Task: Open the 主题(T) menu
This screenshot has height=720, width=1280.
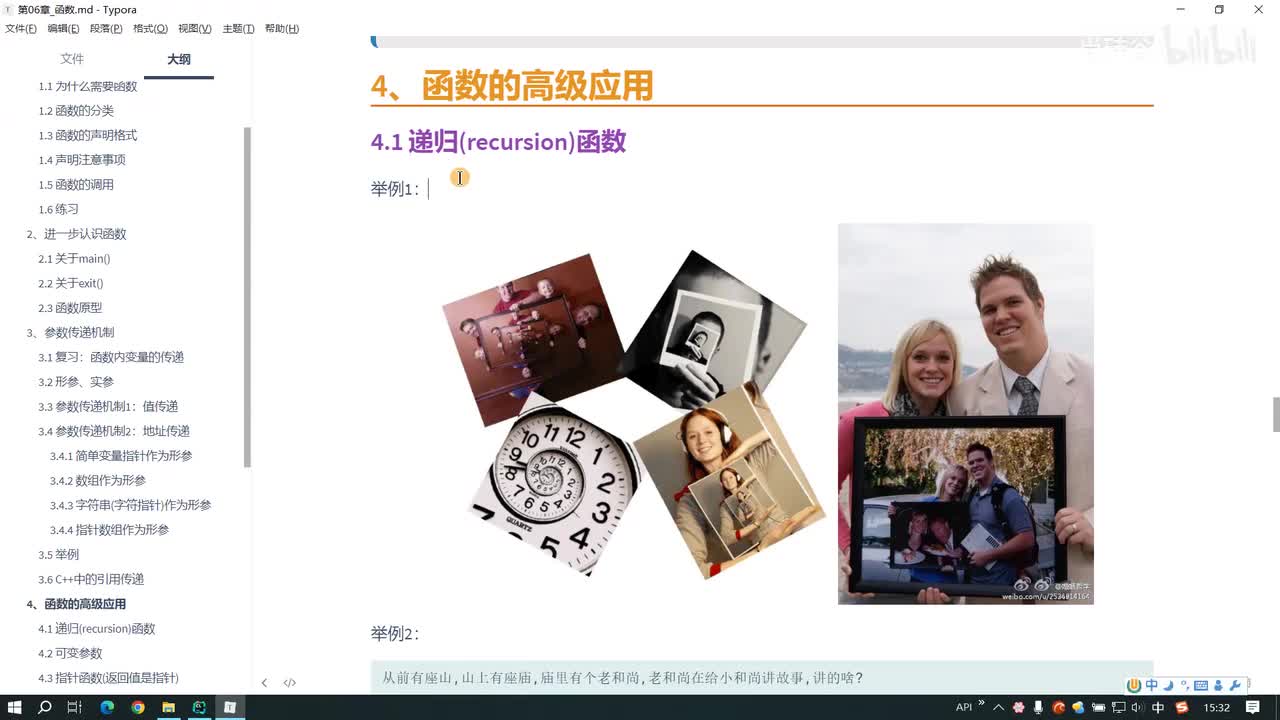Action: point(238,29)
